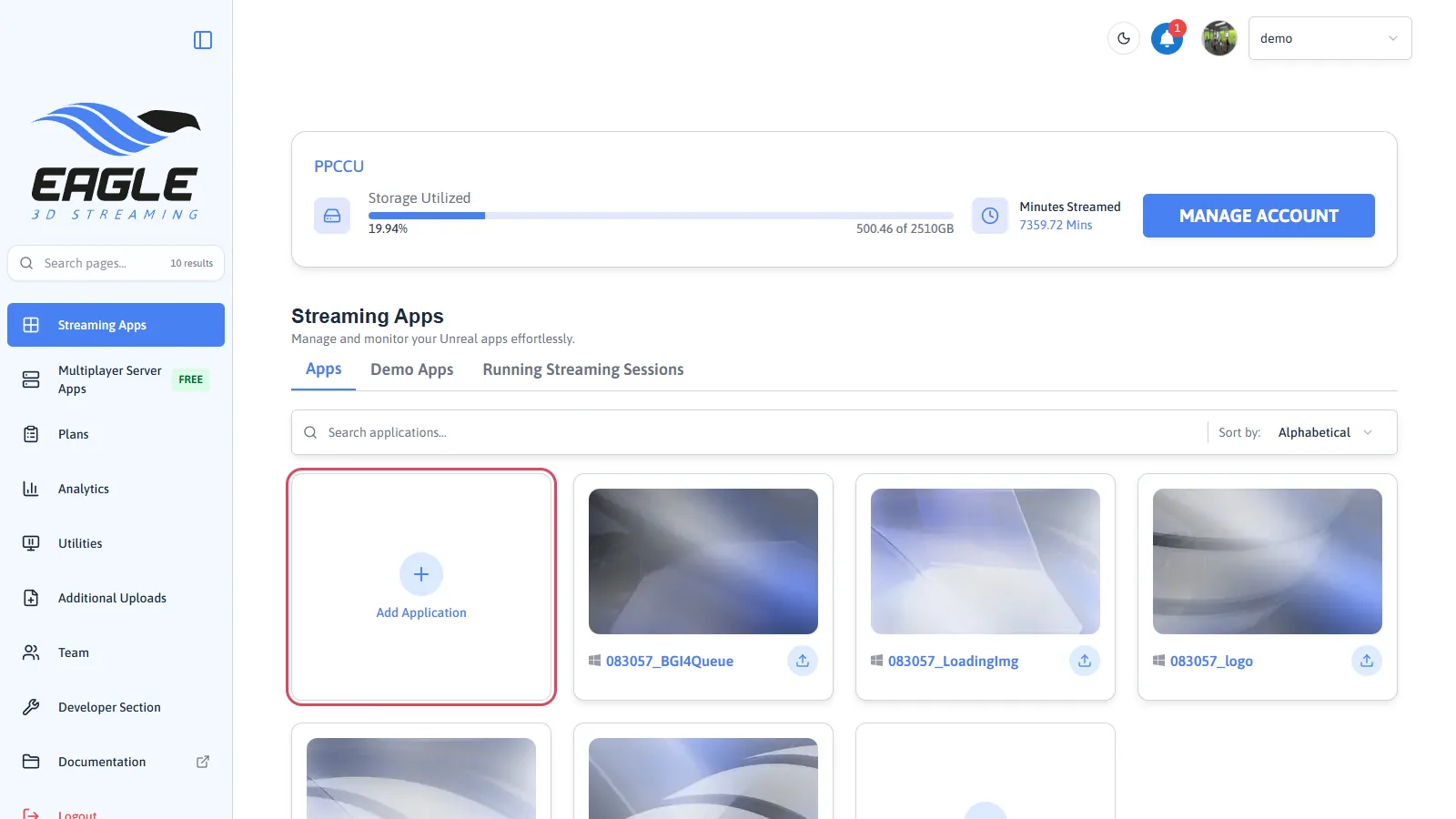Open the Analytics page
This screenshot has height=819, width=1456.
click(116, 489)
